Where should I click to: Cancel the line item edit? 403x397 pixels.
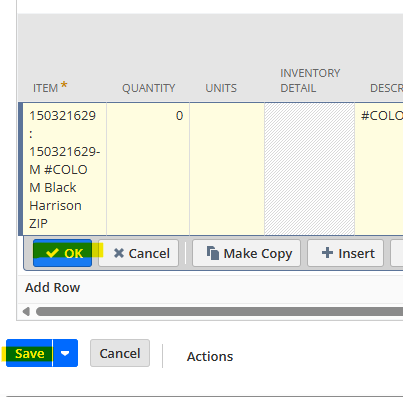pyautogui.click(x=138, y=253)
